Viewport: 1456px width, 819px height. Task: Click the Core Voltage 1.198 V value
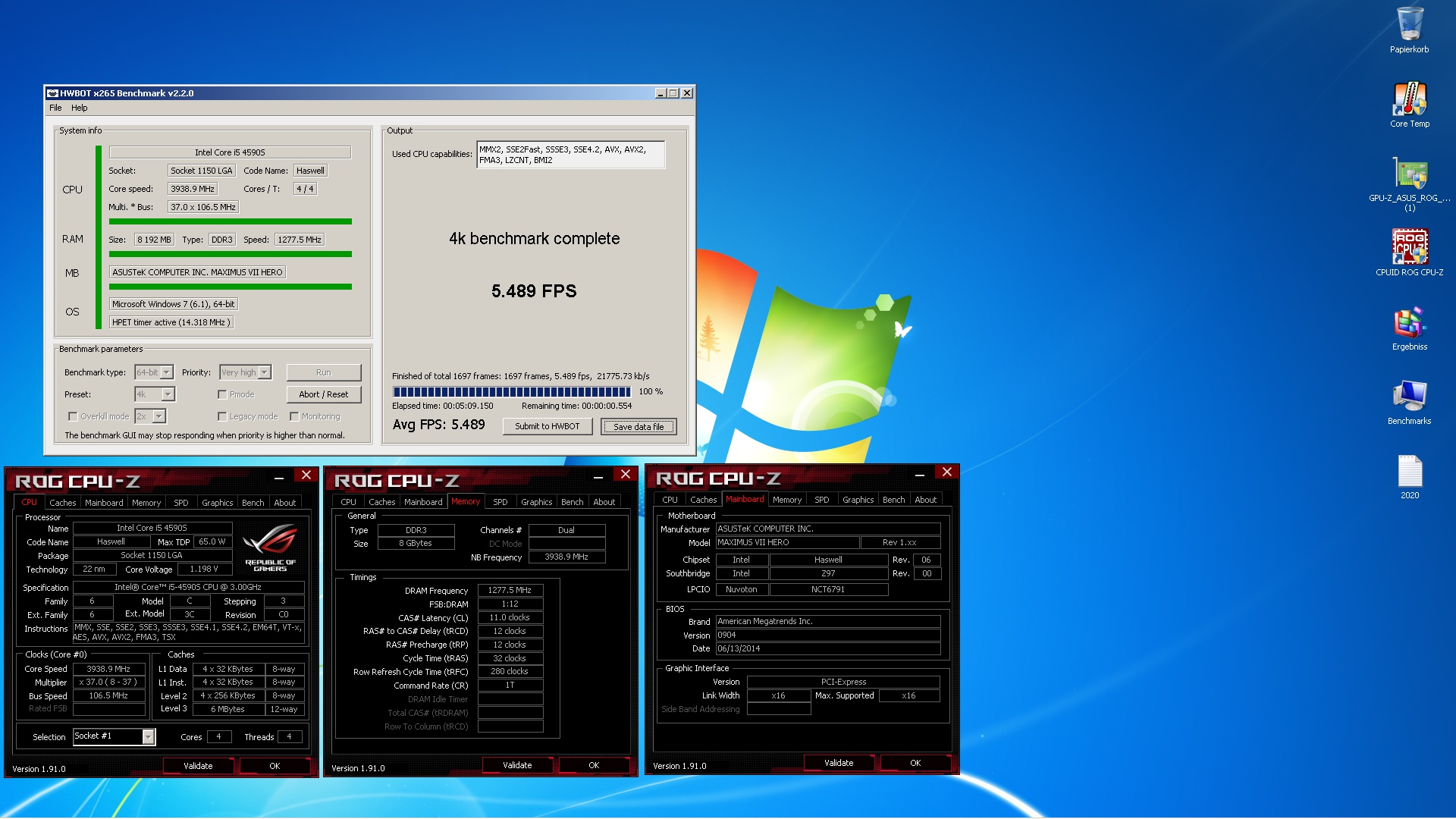(x=204, y=569)
